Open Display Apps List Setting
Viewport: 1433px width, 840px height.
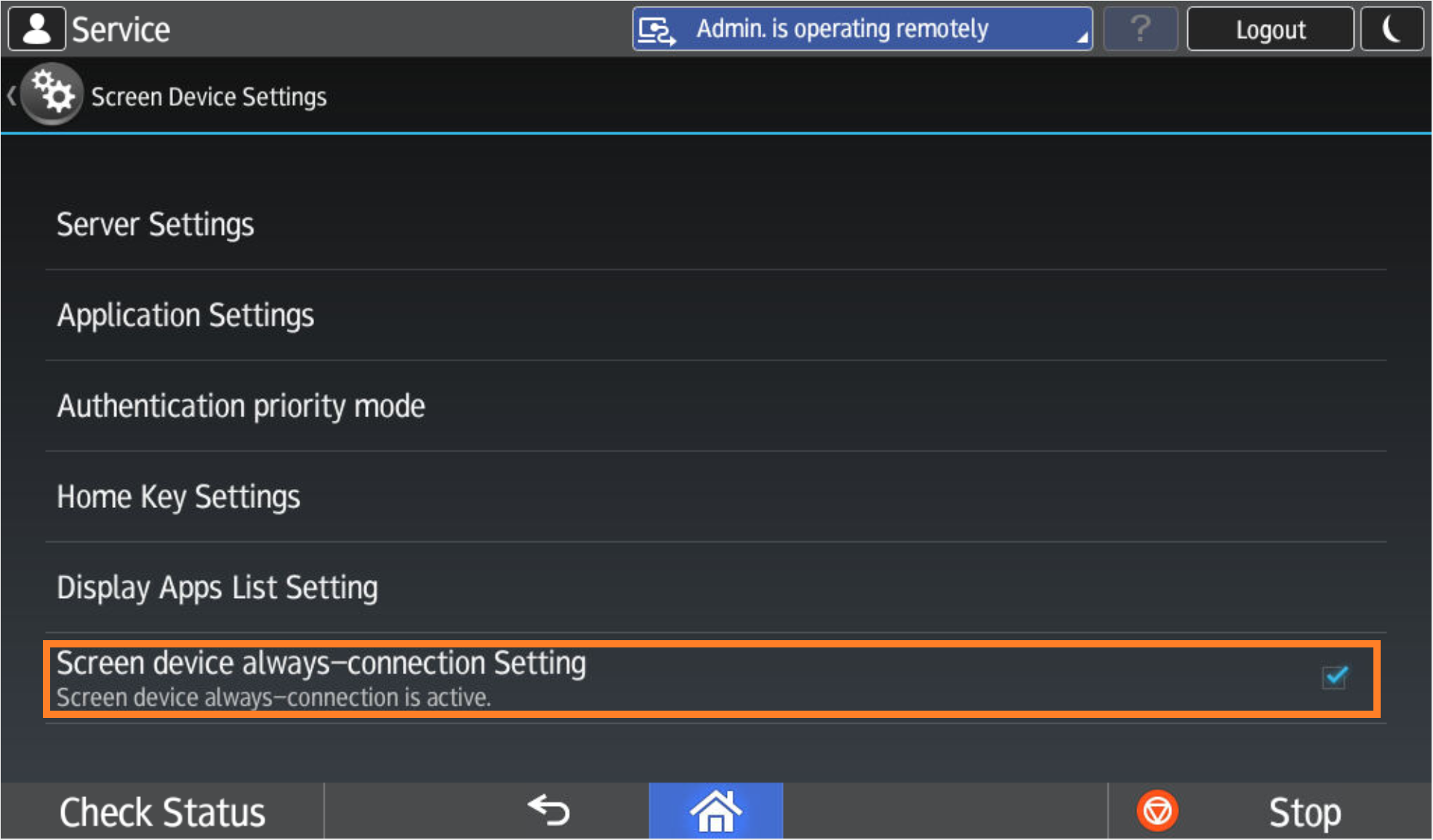217,588
